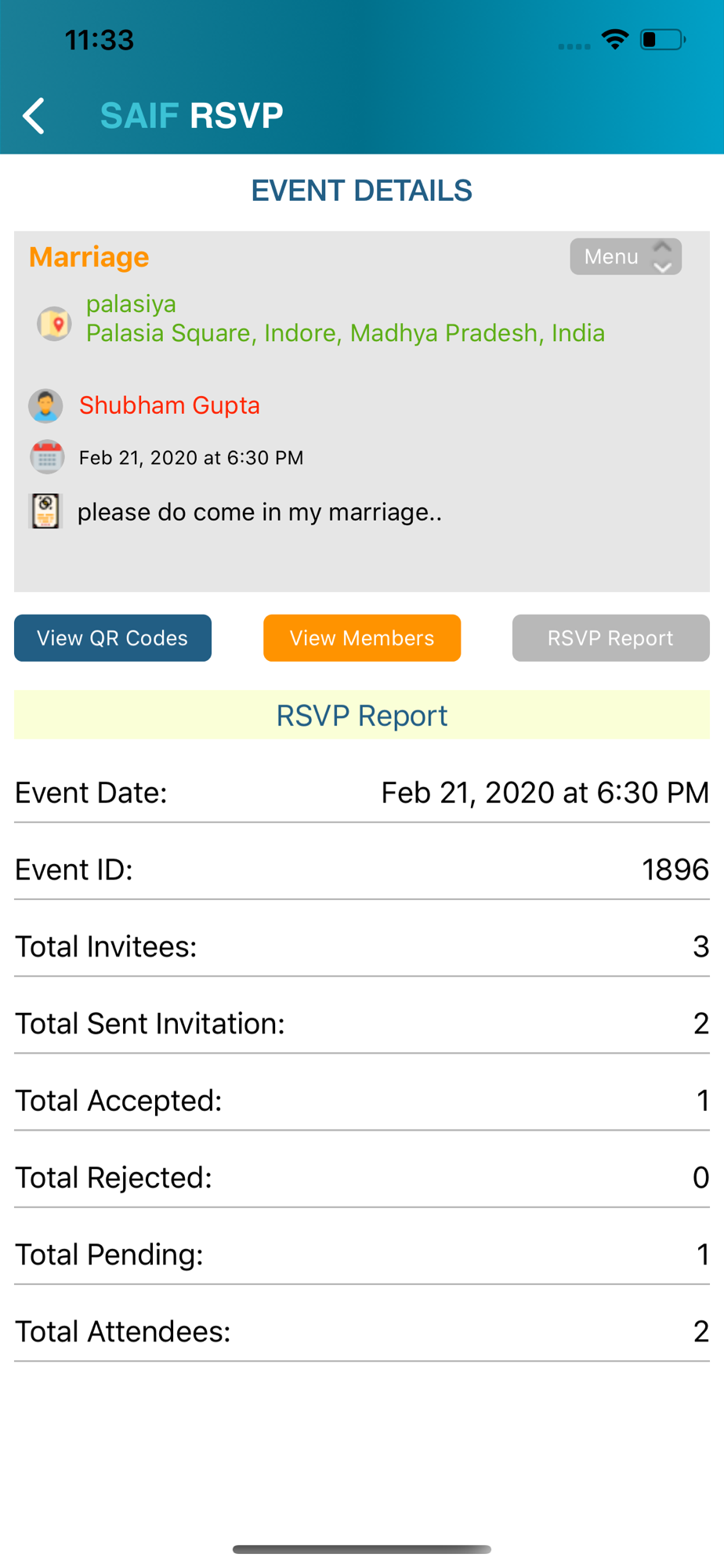
Task: Tap Shubham Gupta's avatar icon
Action: 45,405
